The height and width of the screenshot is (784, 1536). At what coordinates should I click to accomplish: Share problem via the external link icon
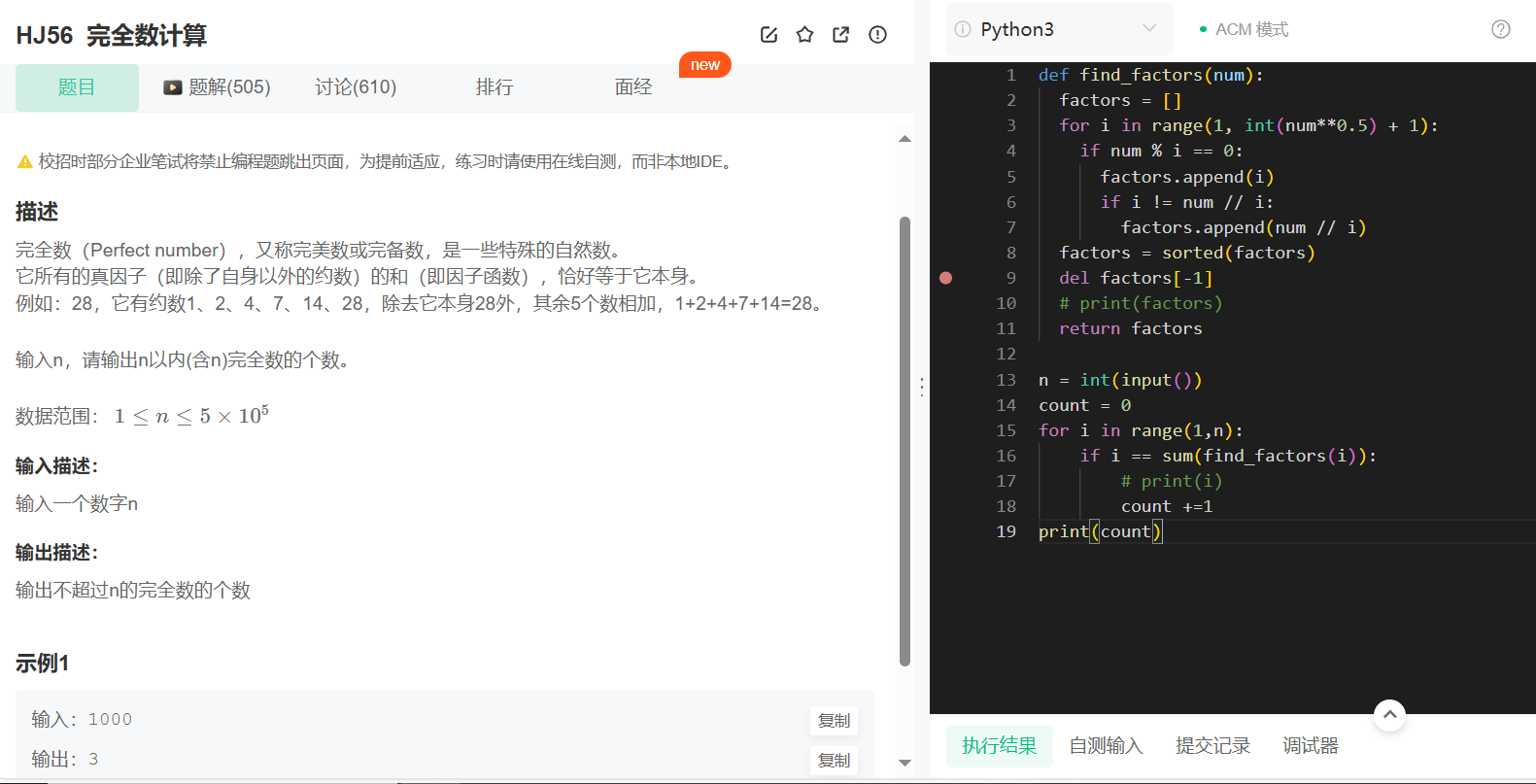tap(841, 35)
